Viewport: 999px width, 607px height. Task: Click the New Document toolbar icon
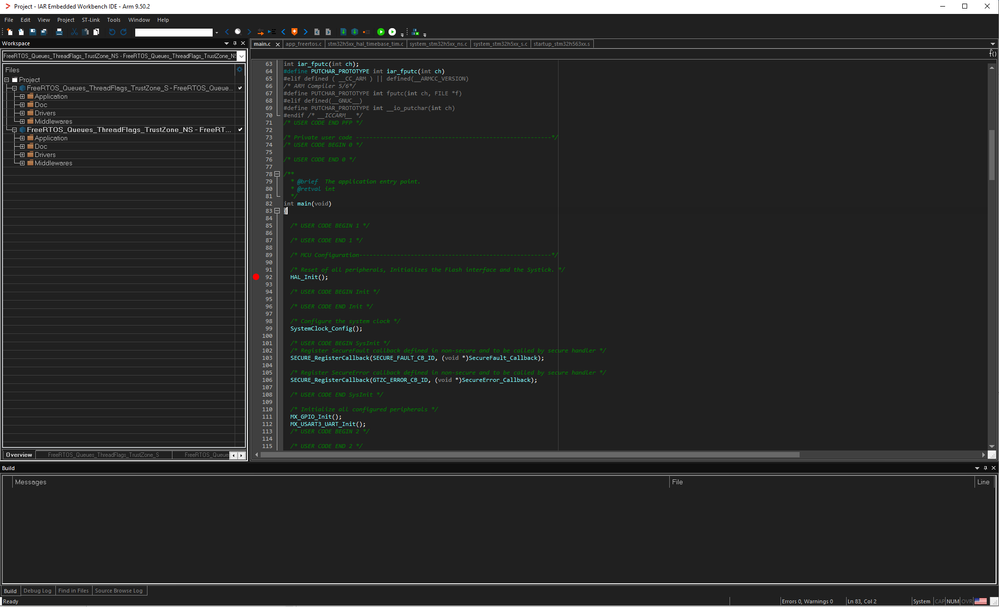(x=10, y=32)
